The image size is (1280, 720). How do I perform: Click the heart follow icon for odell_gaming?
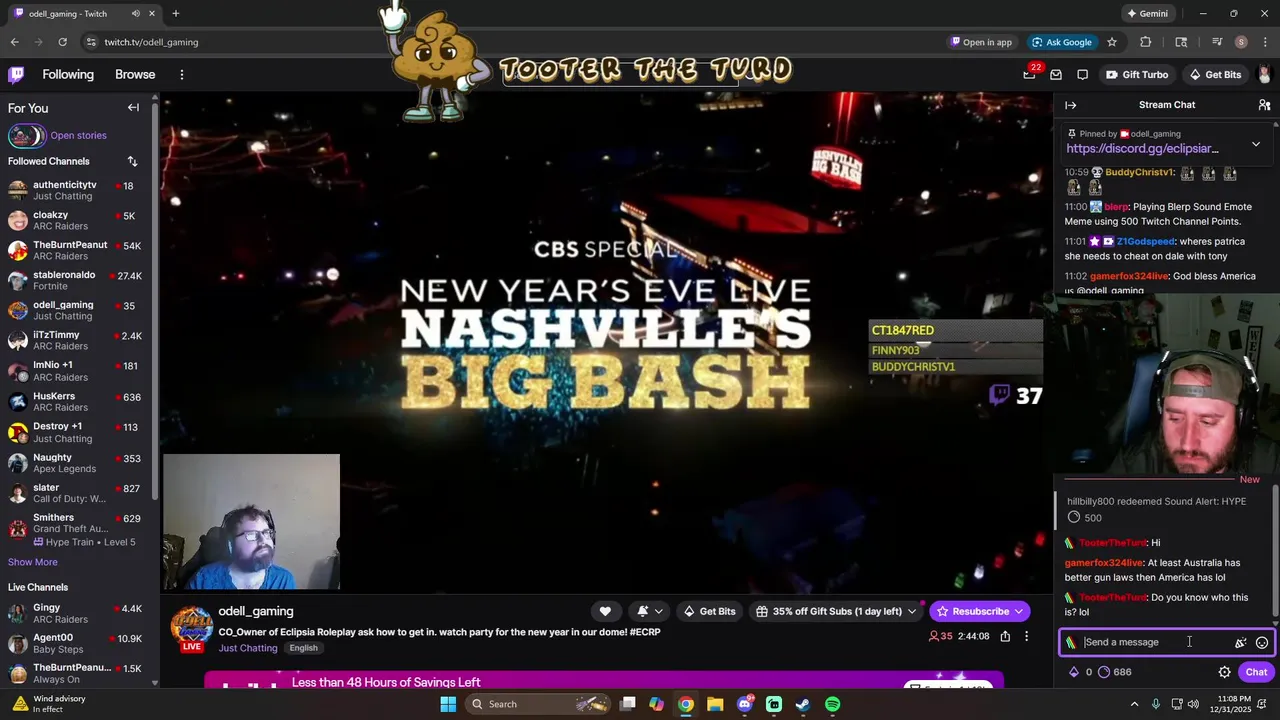[605, 611]
